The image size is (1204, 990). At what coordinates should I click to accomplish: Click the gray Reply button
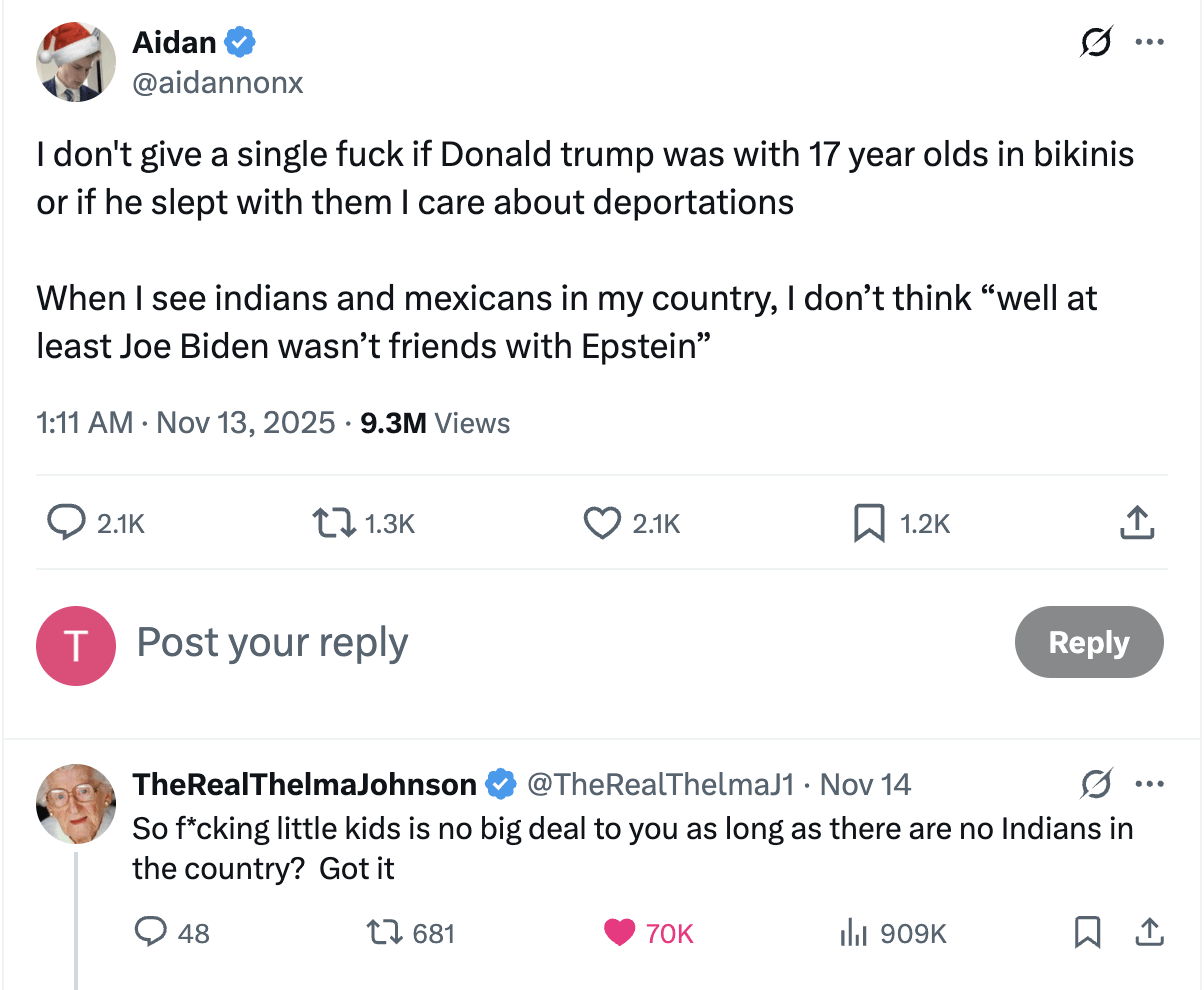(x=1089, y=642)
